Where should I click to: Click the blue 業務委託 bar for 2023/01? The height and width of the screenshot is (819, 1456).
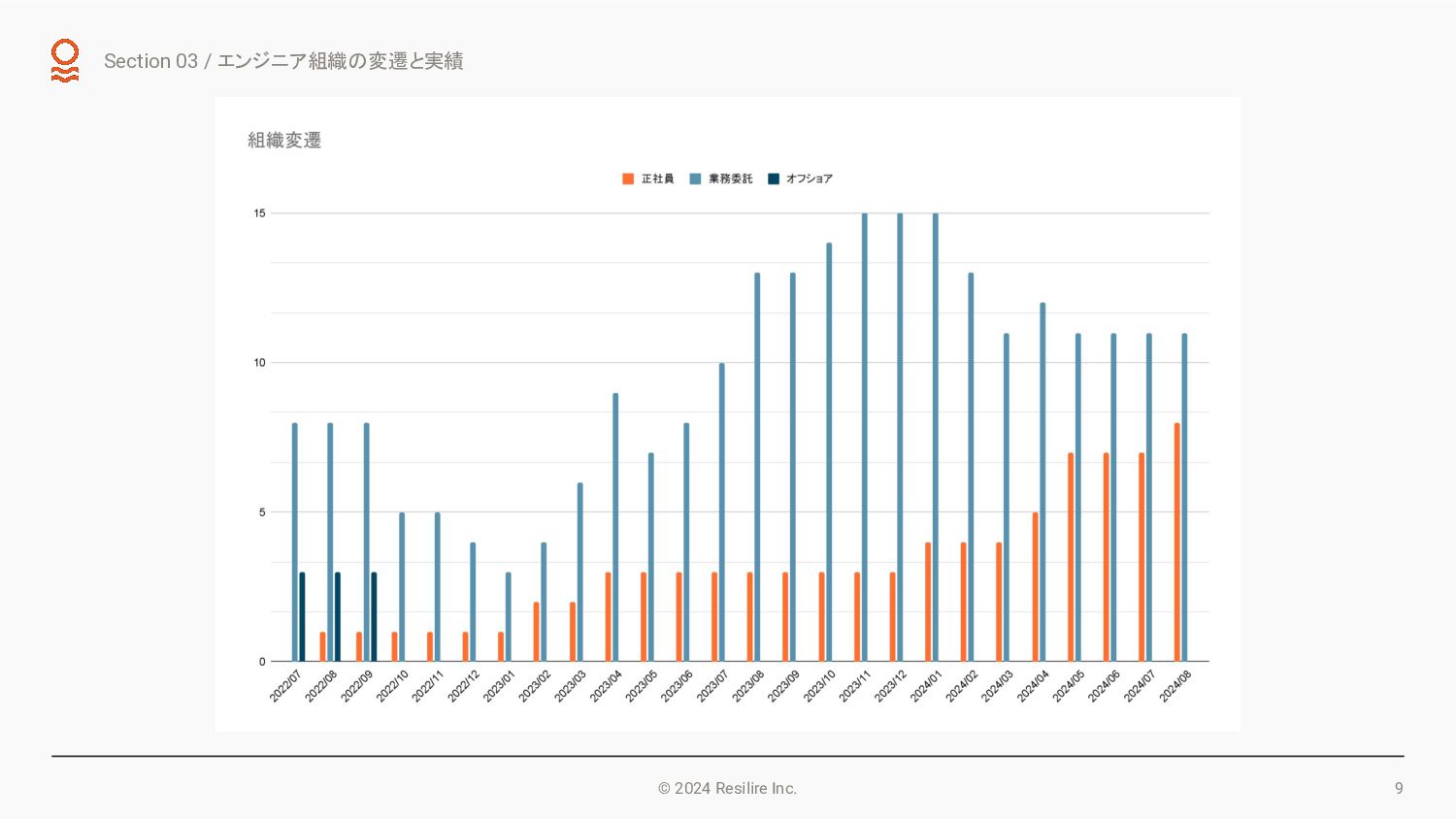coord(509,617)
